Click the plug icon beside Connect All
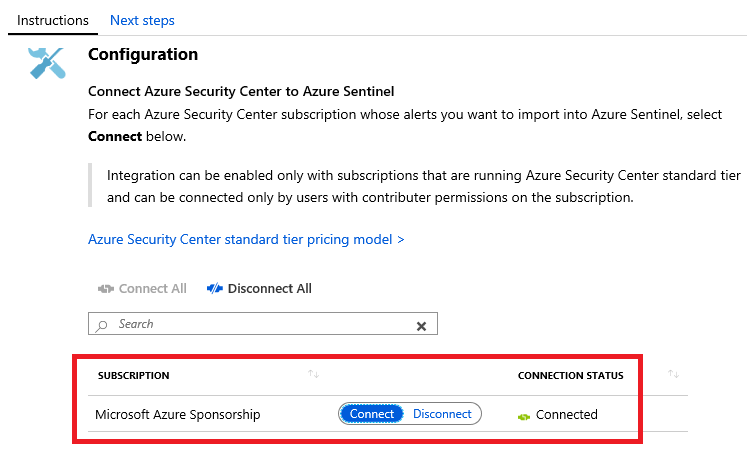 [x=106, y=289]
